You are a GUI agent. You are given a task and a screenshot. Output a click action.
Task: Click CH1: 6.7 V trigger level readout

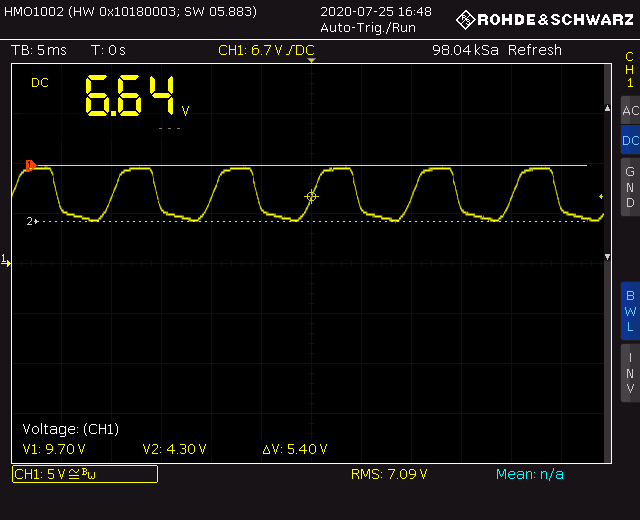point(267,50)
